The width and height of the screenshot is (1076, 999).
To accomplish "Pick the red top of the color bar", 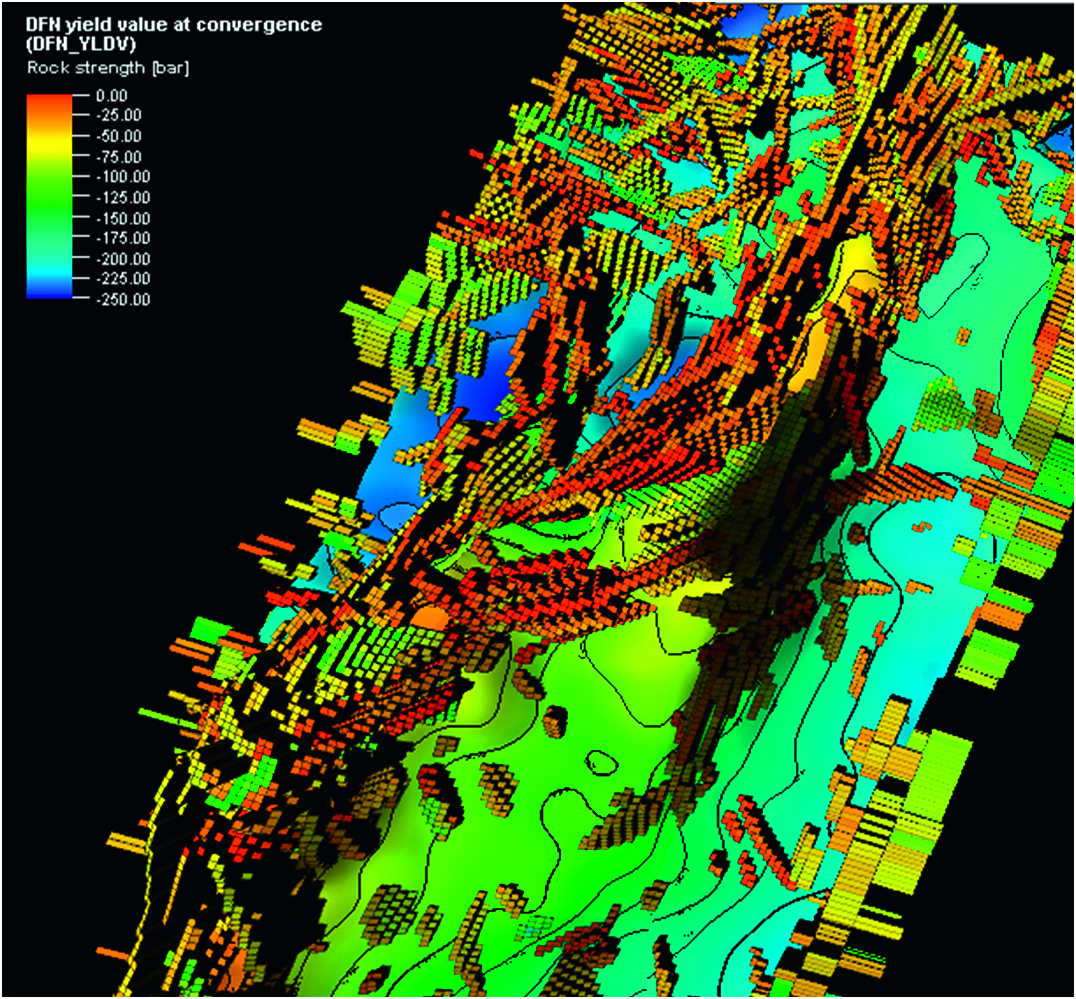I will [48, 99].
